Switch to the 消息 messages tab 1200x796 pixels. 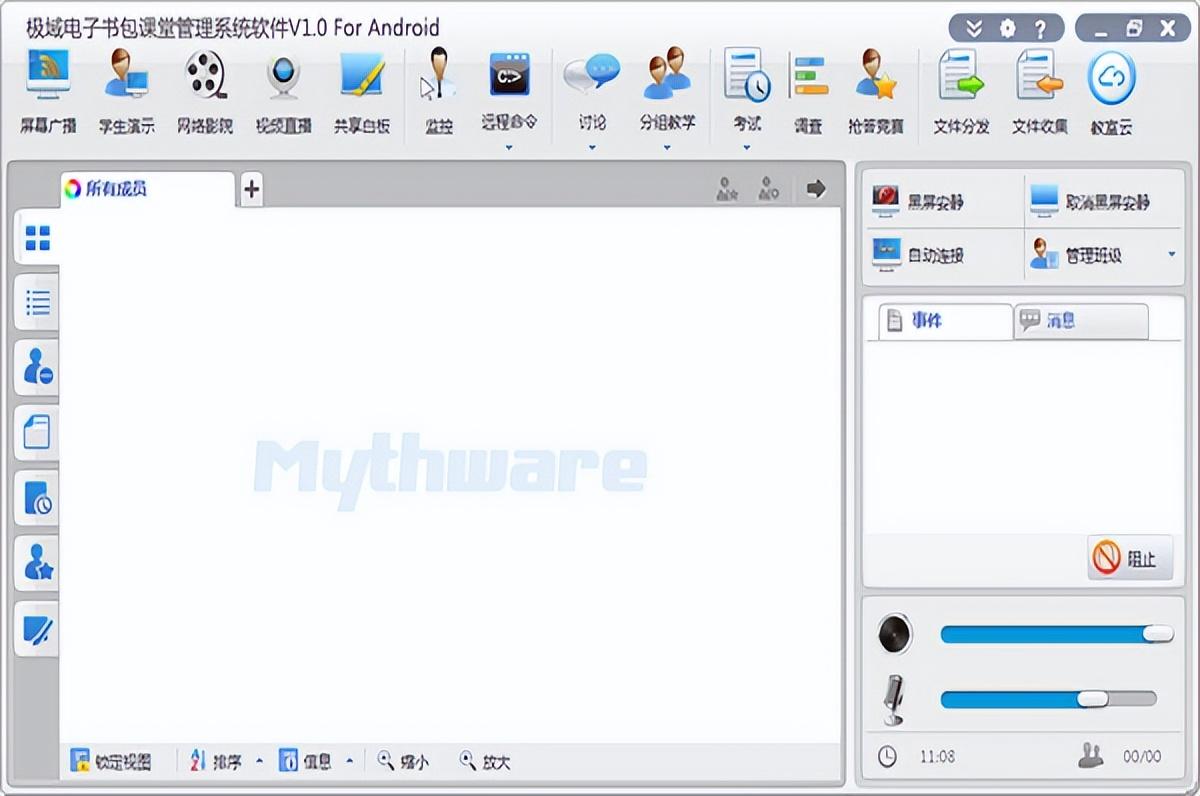coord(1081,321)
